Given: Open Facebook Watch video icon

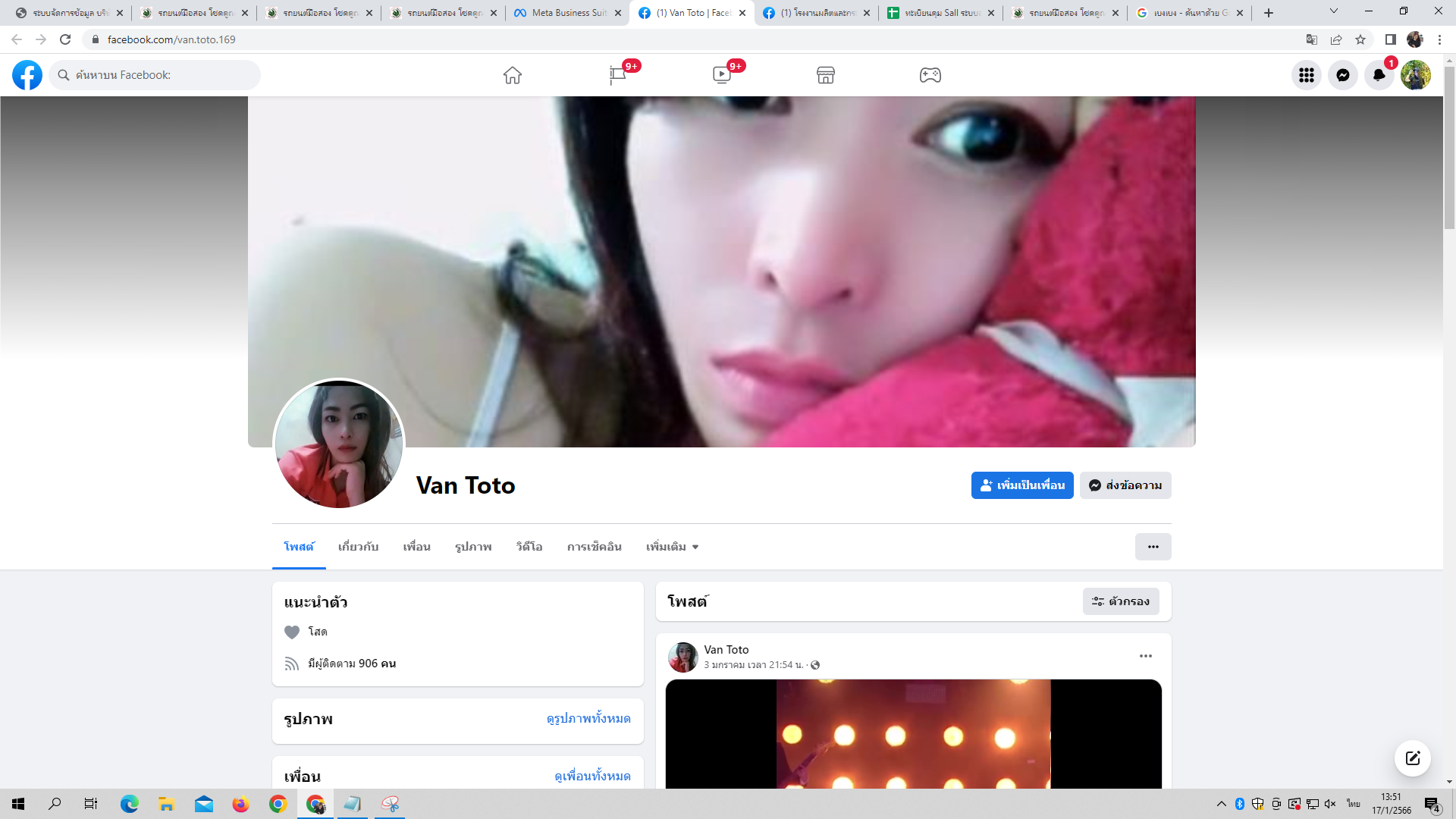Looking at the screenshot, I should [x=721, y=75].
